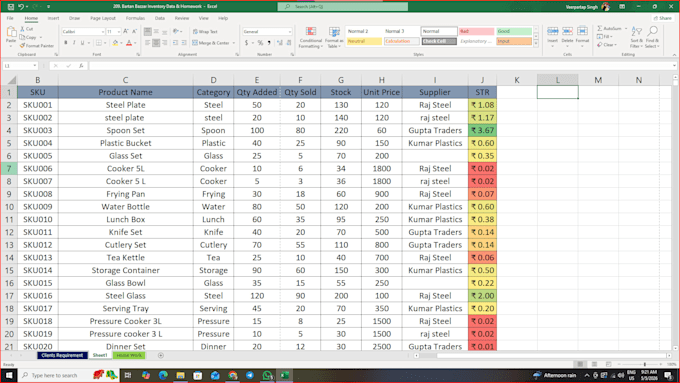Click the Insert cells icon
680x383 pixels.
click(552, 31)
